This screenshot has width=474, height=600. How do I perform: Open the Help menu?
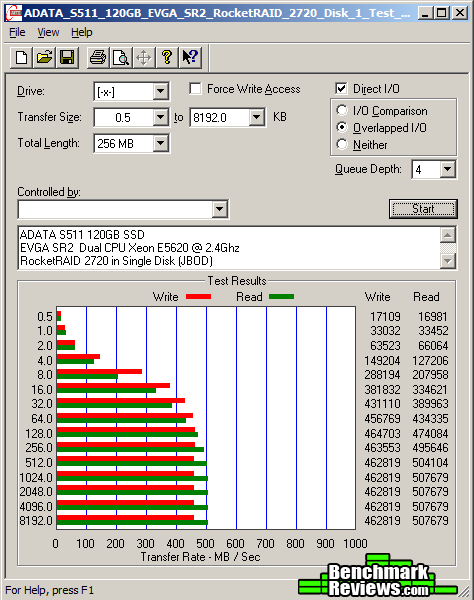(x=81, y=33)
